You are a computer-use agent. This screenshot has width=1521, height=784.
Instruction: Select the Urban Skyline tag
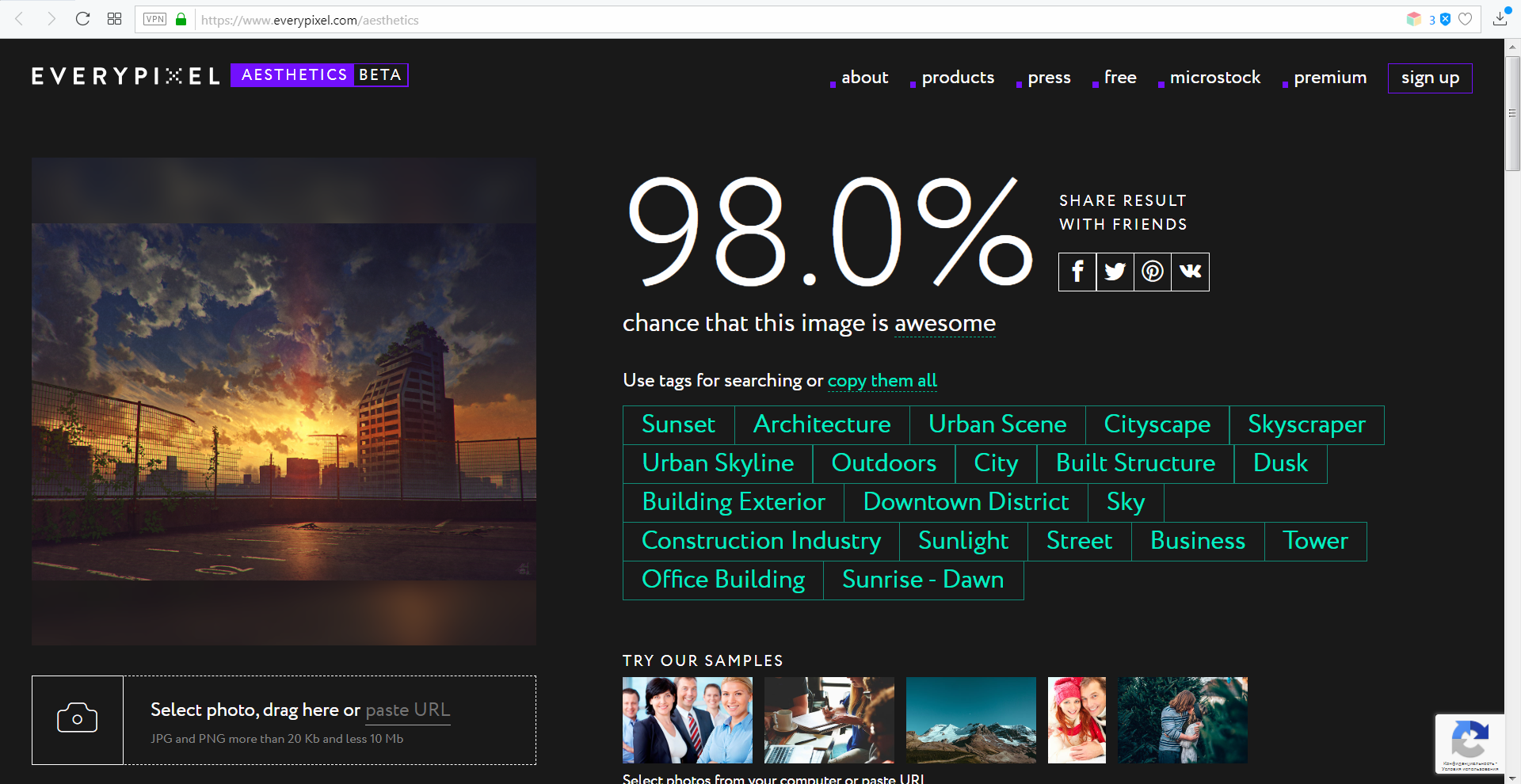pos(718,464)
